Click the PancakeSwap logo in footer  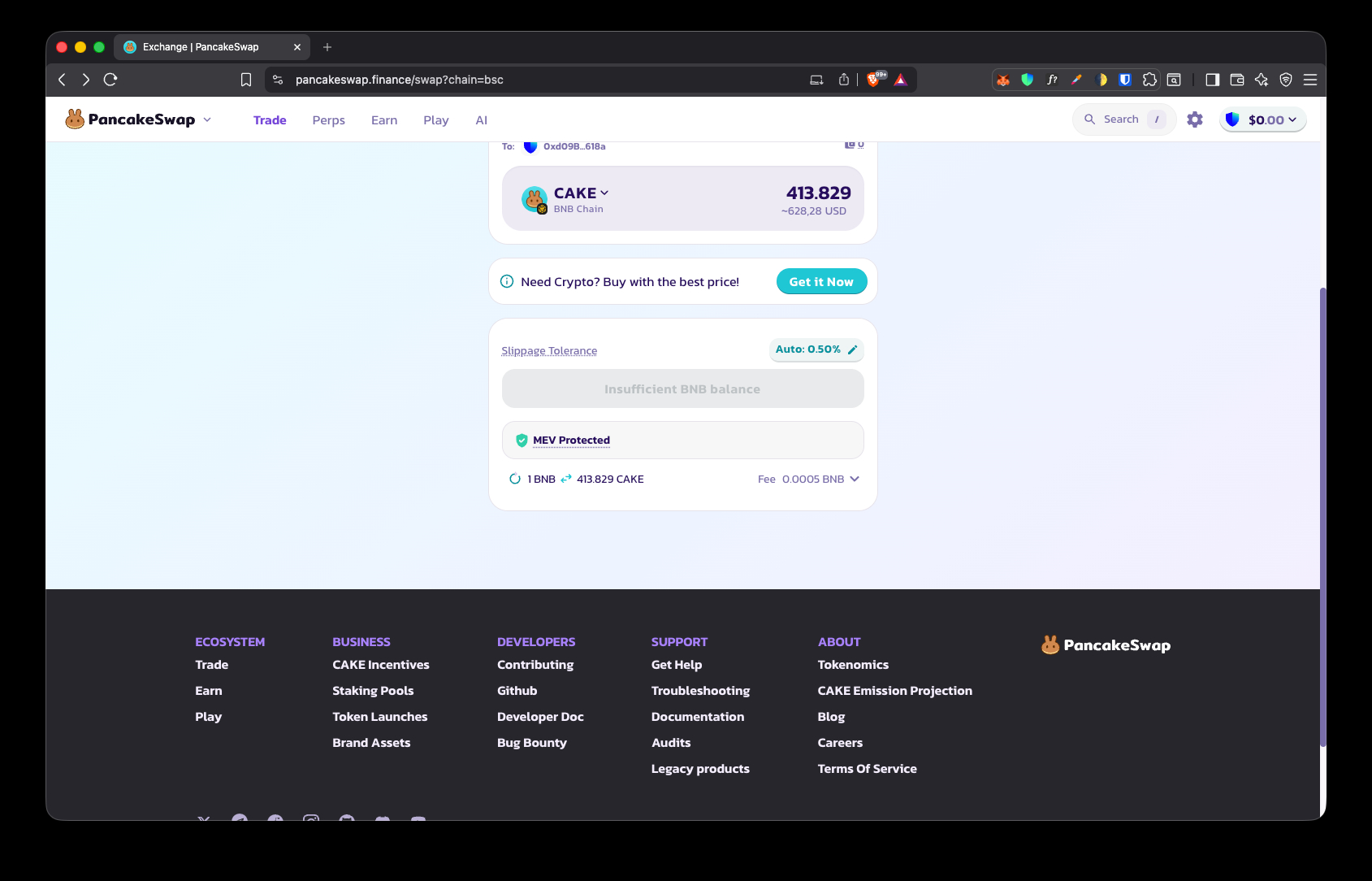tap(1106, 645)
